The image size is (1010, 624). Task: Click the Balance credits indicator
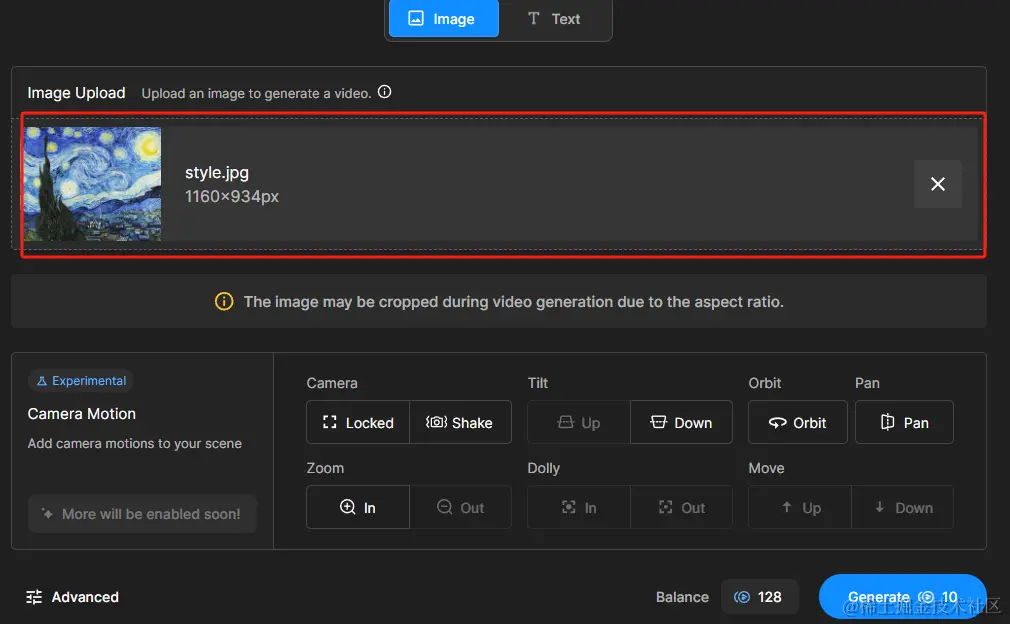click(759, 597)
